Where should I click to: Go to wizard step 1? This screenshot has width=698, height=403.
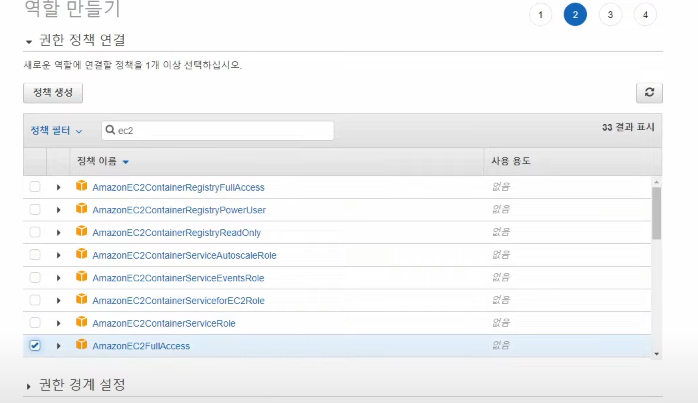point(540,15)
